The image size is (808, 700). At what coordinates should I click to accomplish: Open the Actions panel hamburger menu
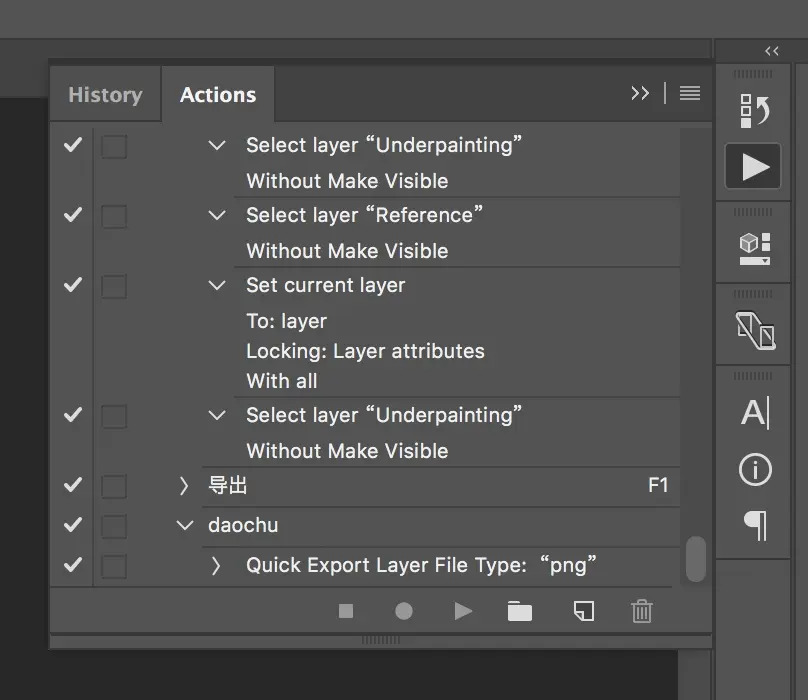(x=689, y=93)
